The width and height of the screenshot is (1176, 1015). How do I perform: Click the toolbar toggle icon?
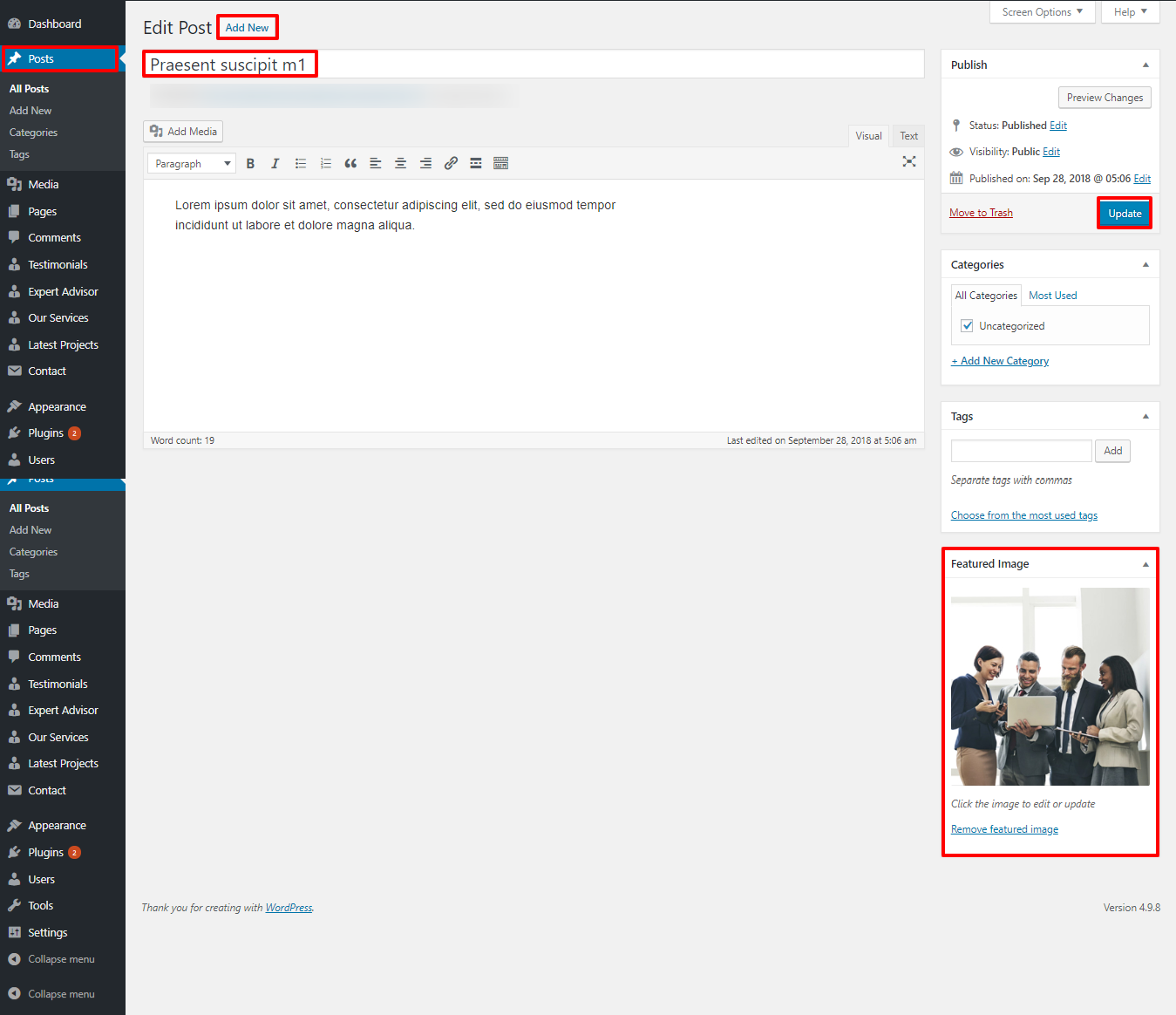click(500, 163)
